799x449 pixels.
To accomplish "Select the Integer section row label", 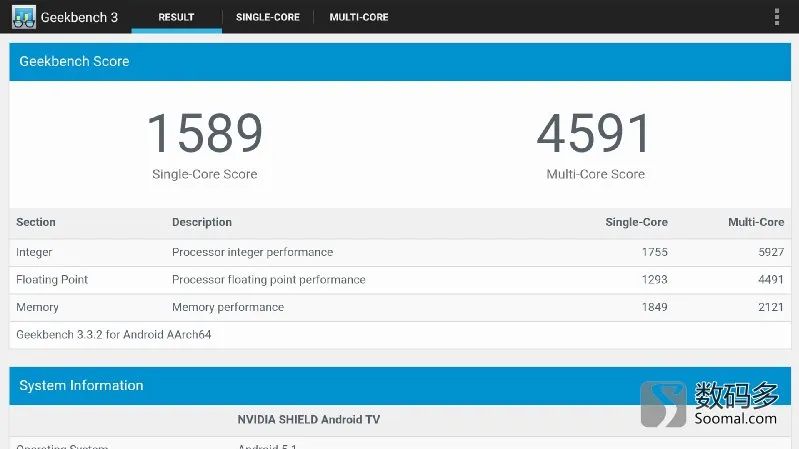I will (34, 252).
